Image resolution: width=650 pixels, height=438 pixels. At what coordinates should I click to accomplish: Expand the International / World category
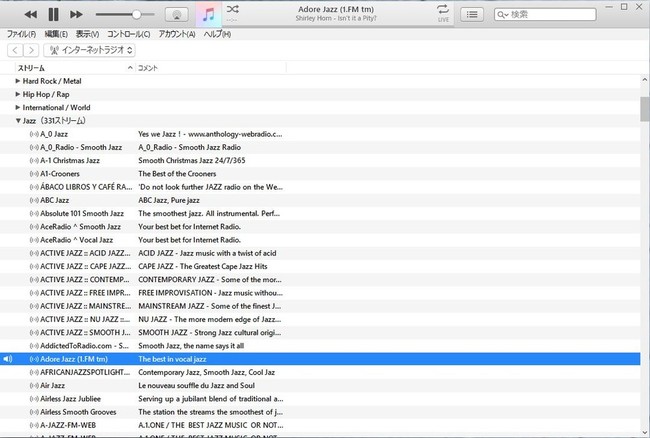pos(18,107)
